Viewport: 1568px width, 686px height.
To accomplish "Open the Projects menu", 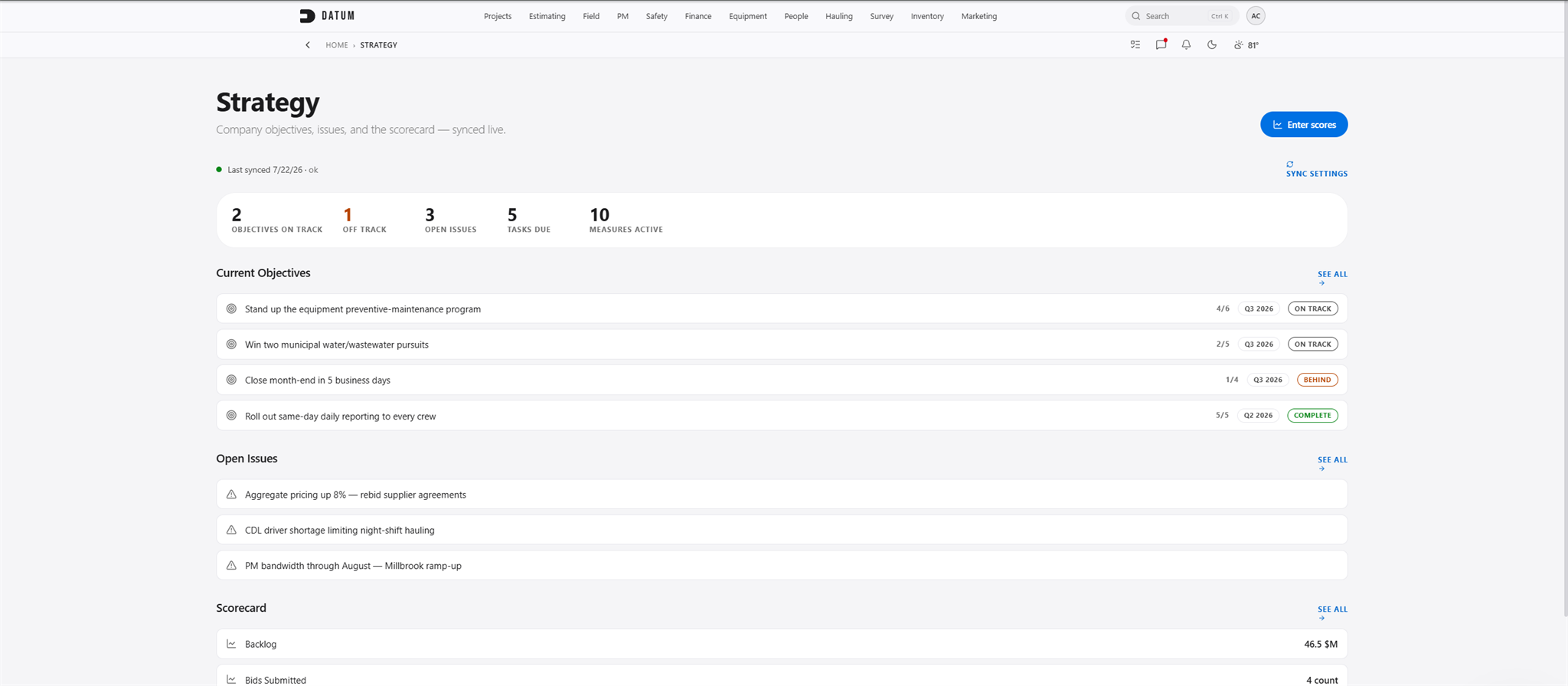I will point(498,16).
